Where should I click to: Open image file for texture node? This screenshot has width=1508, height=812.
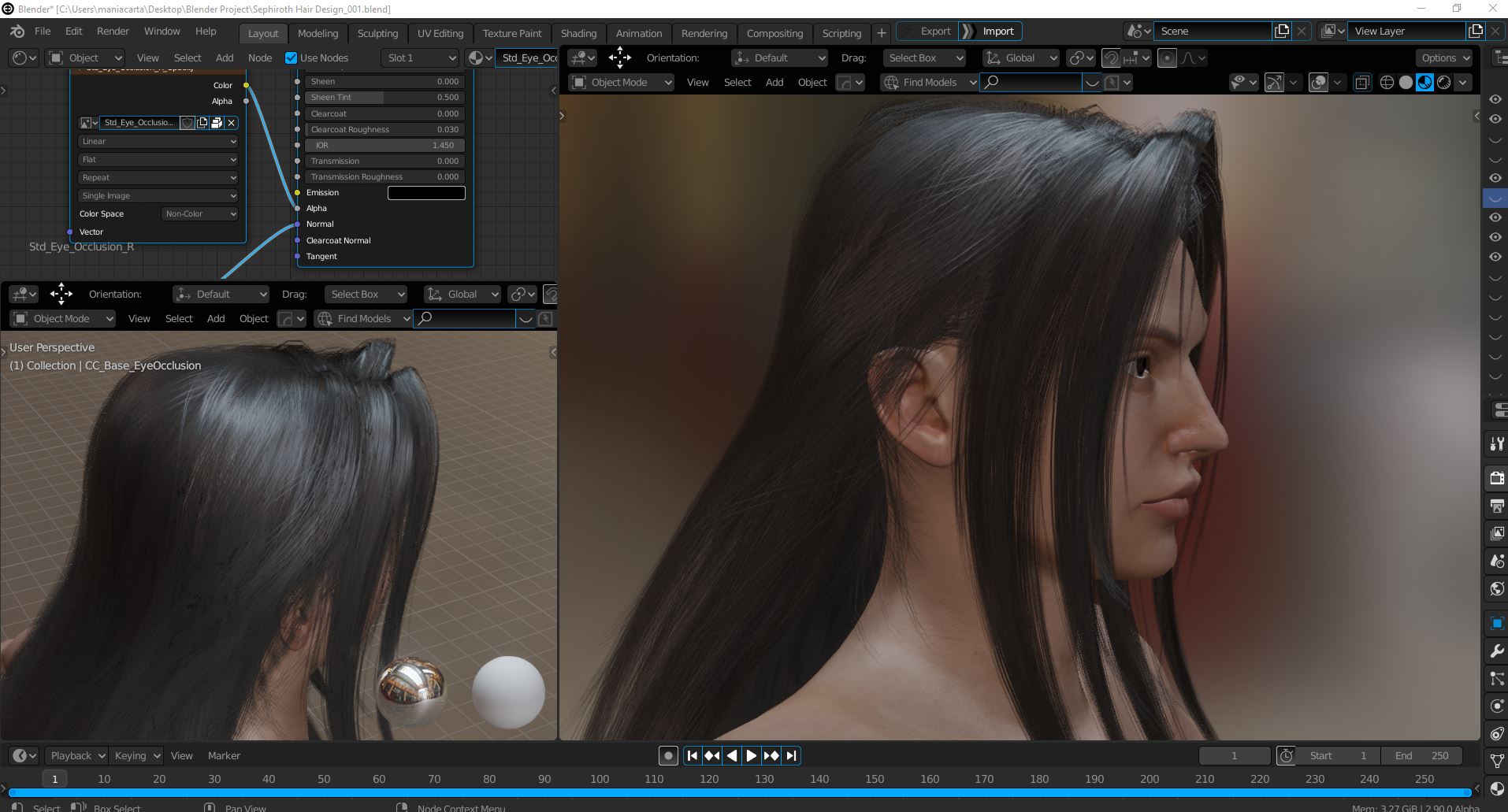point(217,123)
